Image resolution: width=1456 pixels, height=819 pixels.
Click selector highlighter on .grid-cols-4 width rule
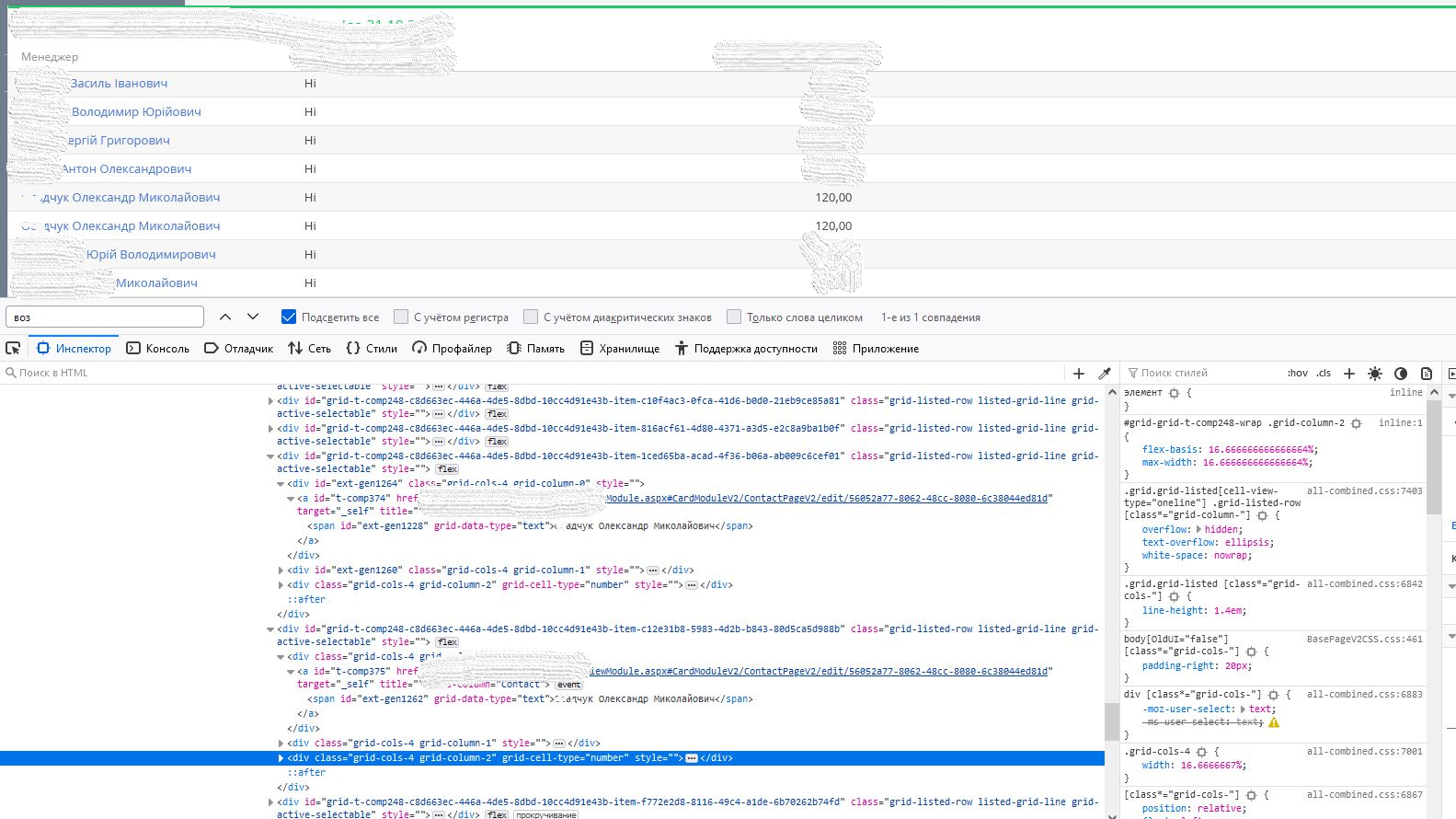(x=1201, y=752)
